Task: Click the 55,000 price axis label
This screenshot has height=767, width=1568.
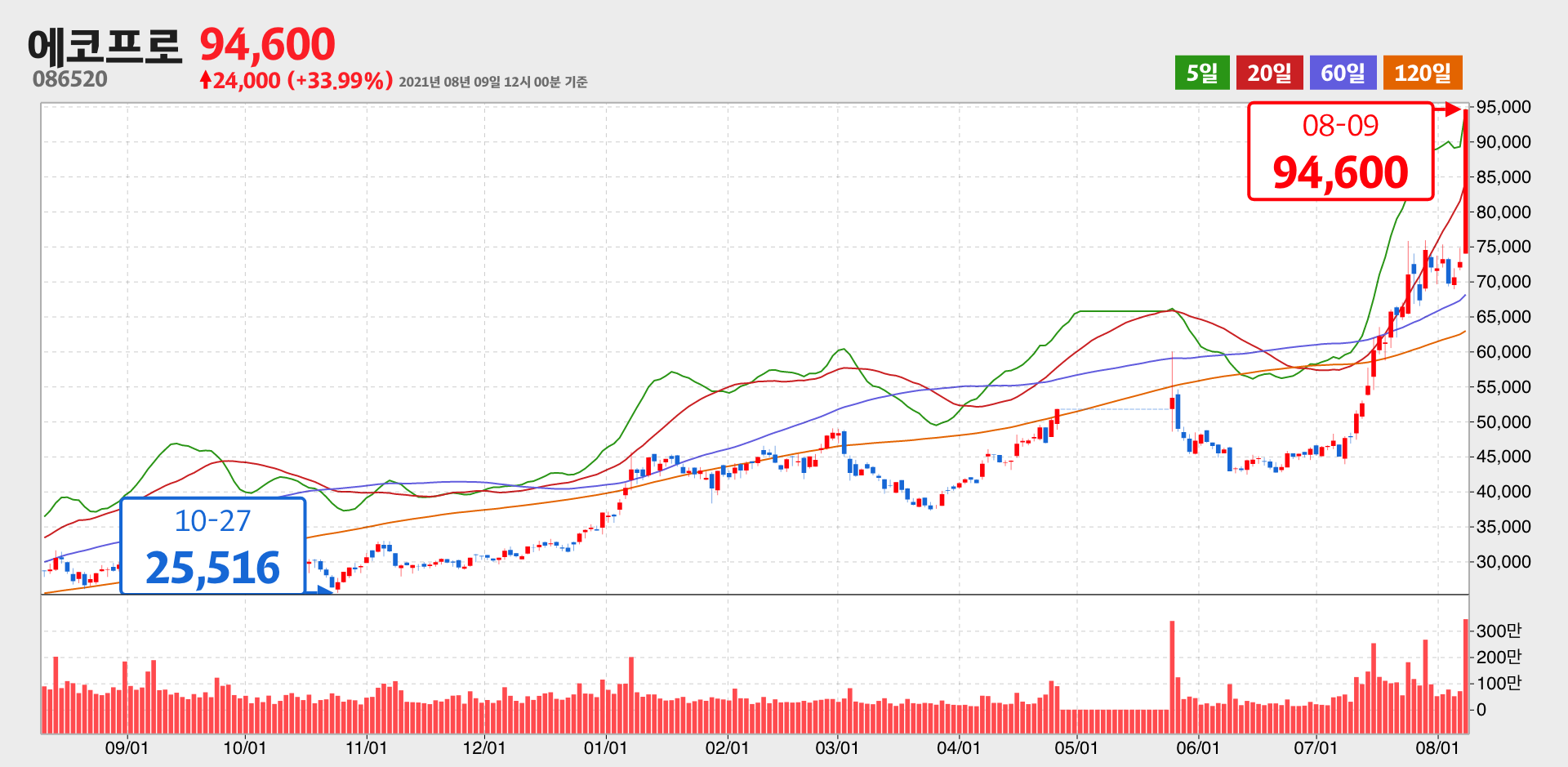Action: pyautogui.click(x=1503, y=387)
